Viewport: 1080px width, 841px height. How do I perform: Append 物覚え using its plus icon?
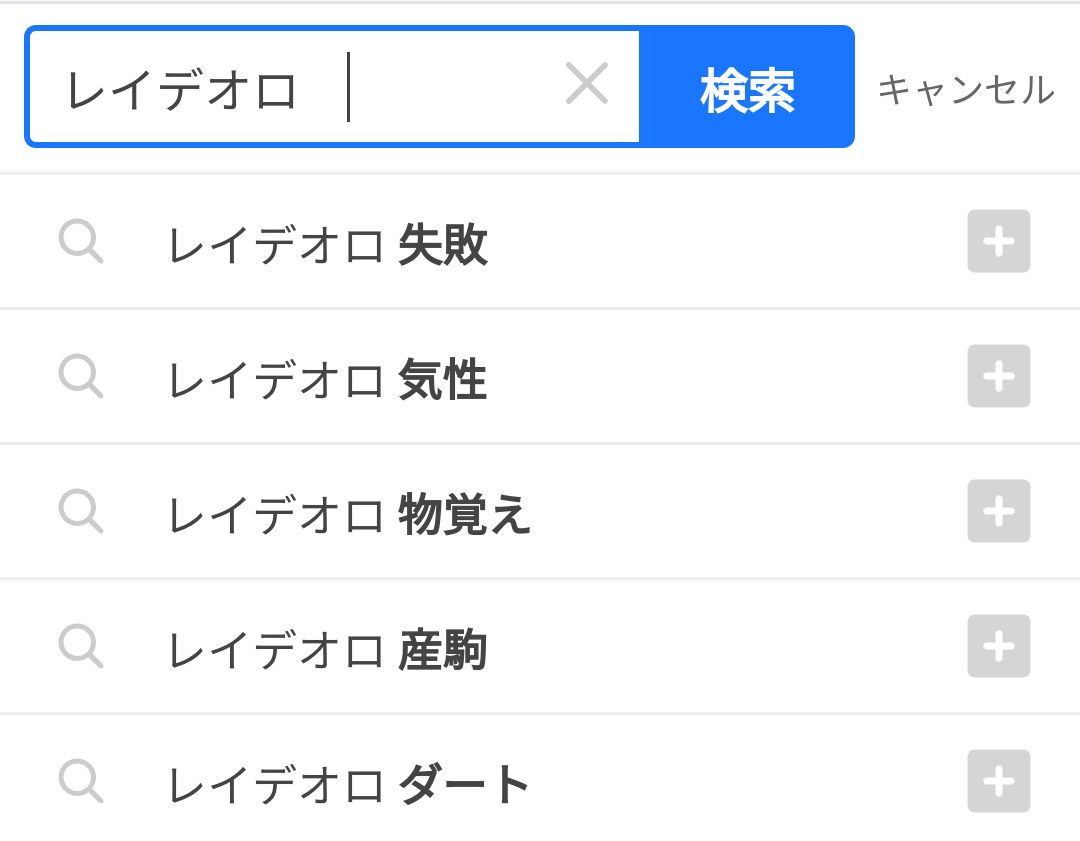(998, 511)
